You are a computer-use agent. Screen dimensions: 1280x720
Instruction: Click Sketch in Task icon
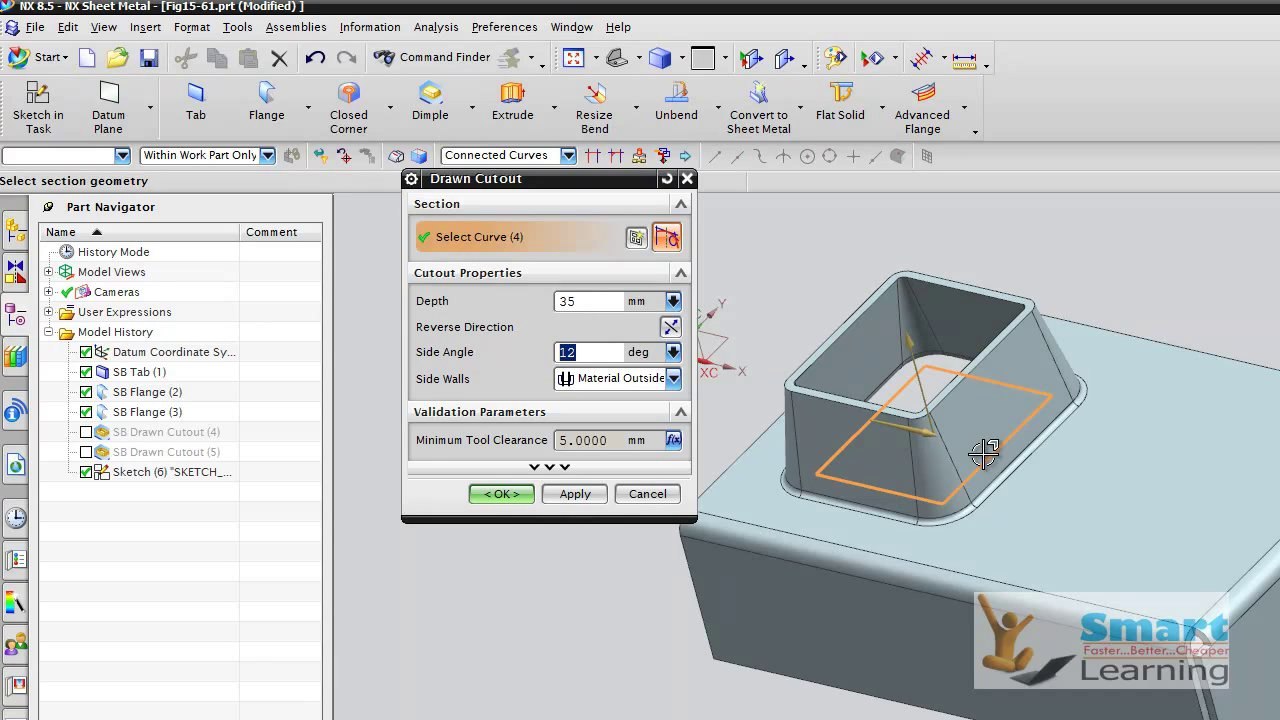(38, 96)
